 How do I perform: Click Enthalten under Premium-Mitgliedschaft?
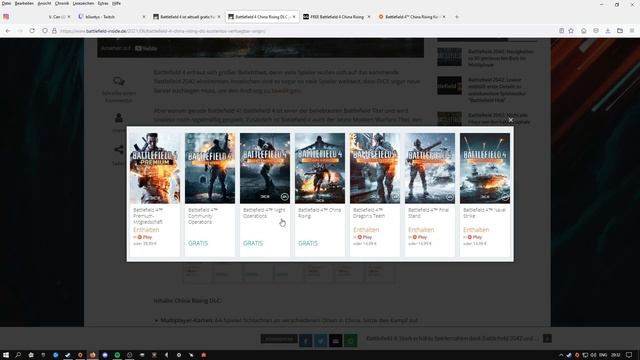146,230
